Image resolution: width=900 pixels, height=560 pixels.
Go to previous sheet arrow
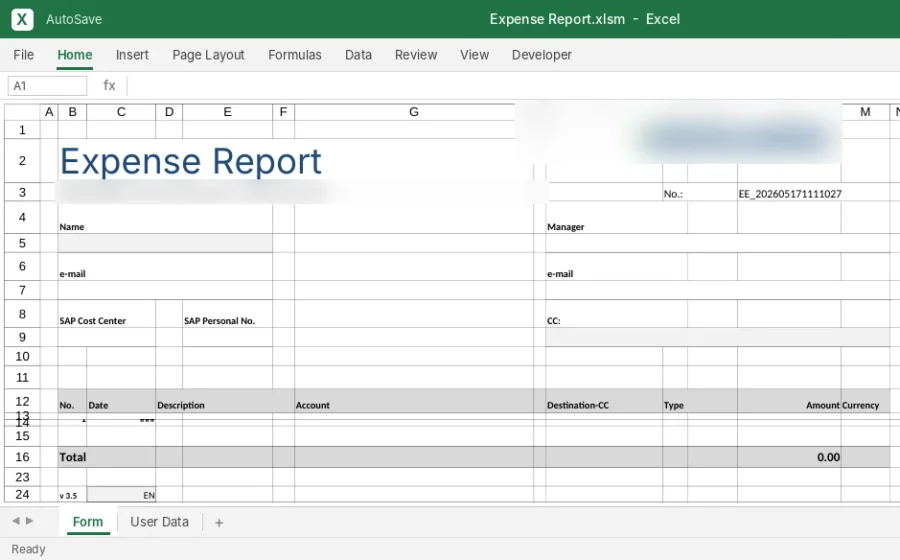coord(16,520)
